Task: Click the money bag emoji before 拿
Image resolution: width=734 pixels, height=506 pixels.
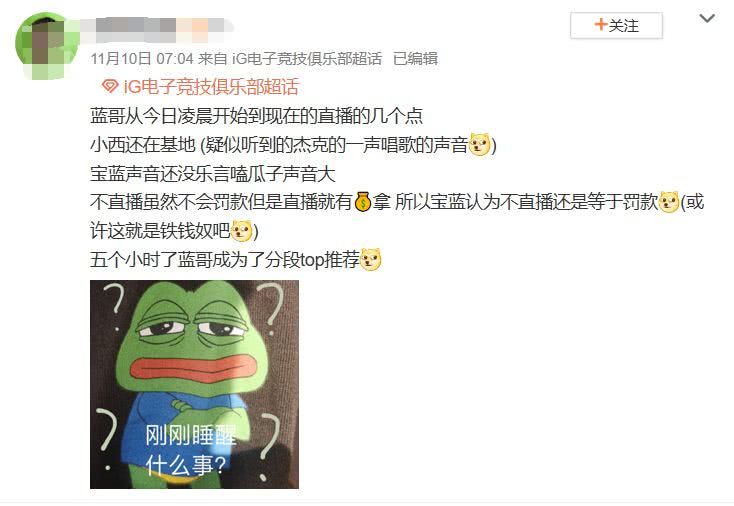Action: 362,202
